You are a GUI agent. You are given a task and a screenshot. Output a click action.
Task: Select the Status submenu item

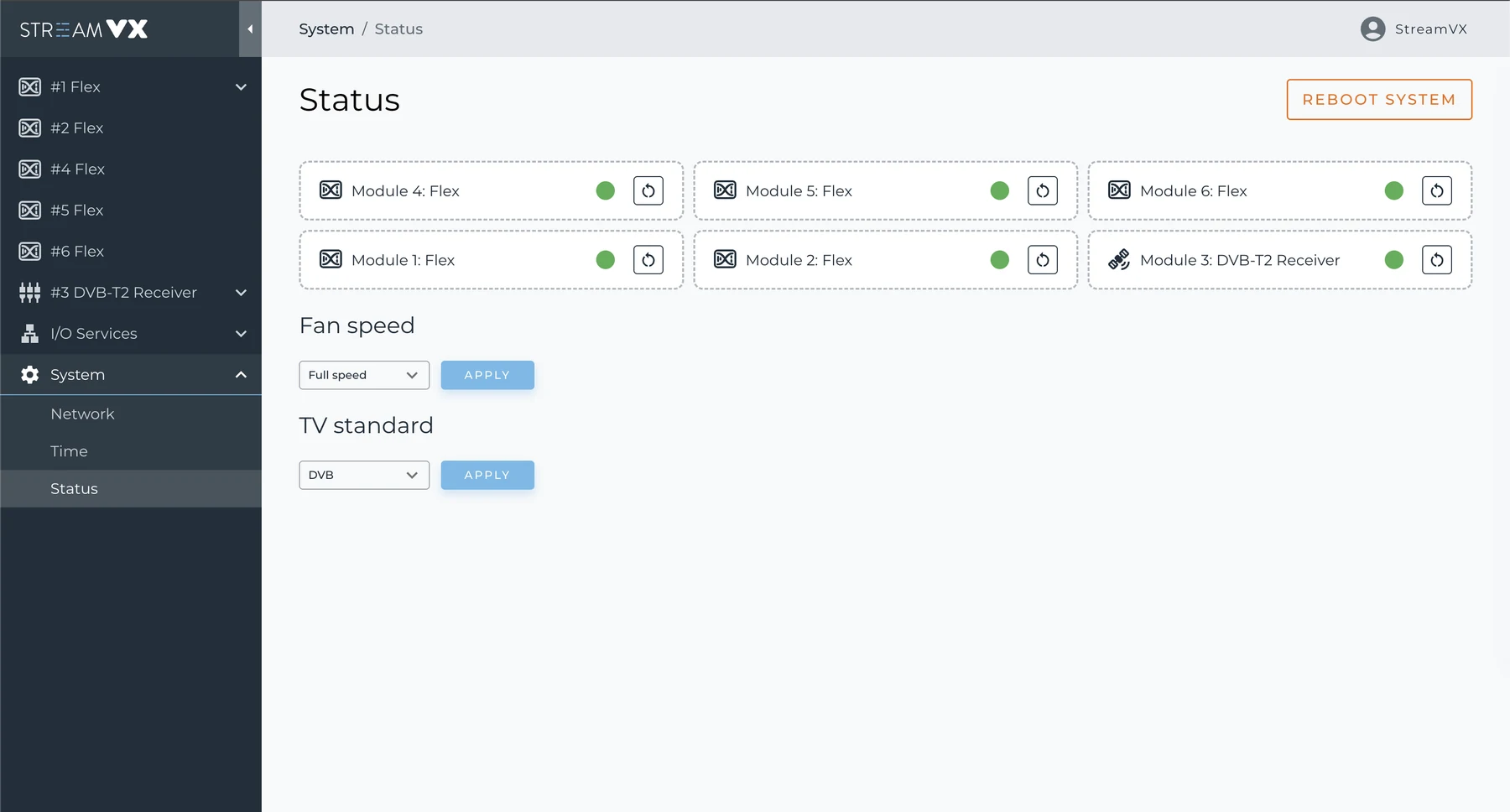131,488
